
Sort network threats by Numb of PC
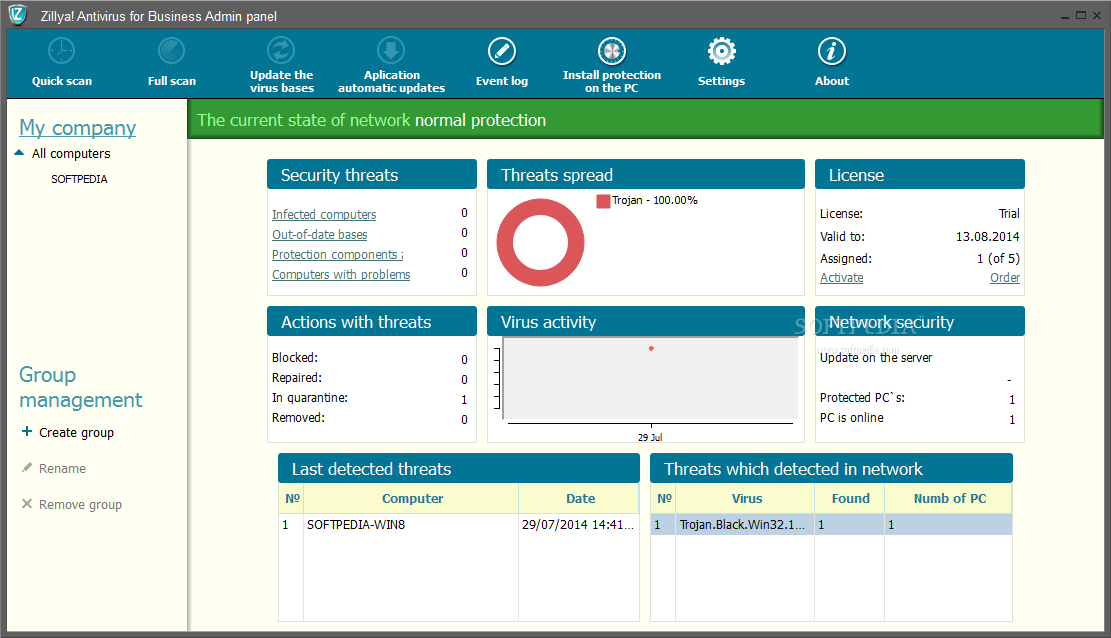(949, 498)
